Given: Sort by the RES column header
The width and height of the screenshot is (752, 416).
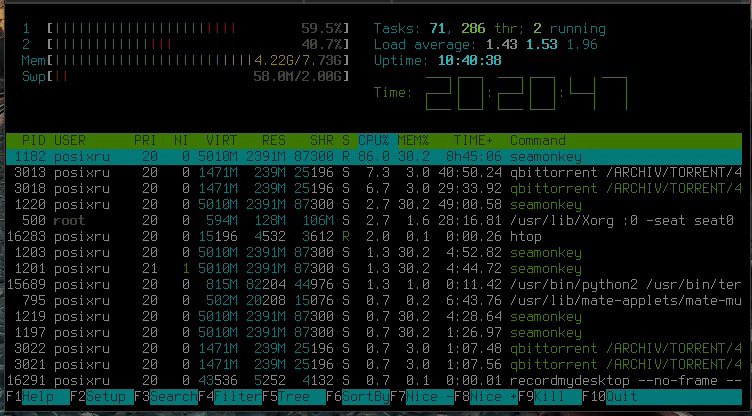Looking at the screenshot, I should pyautogui.click(x=274, y=141).
